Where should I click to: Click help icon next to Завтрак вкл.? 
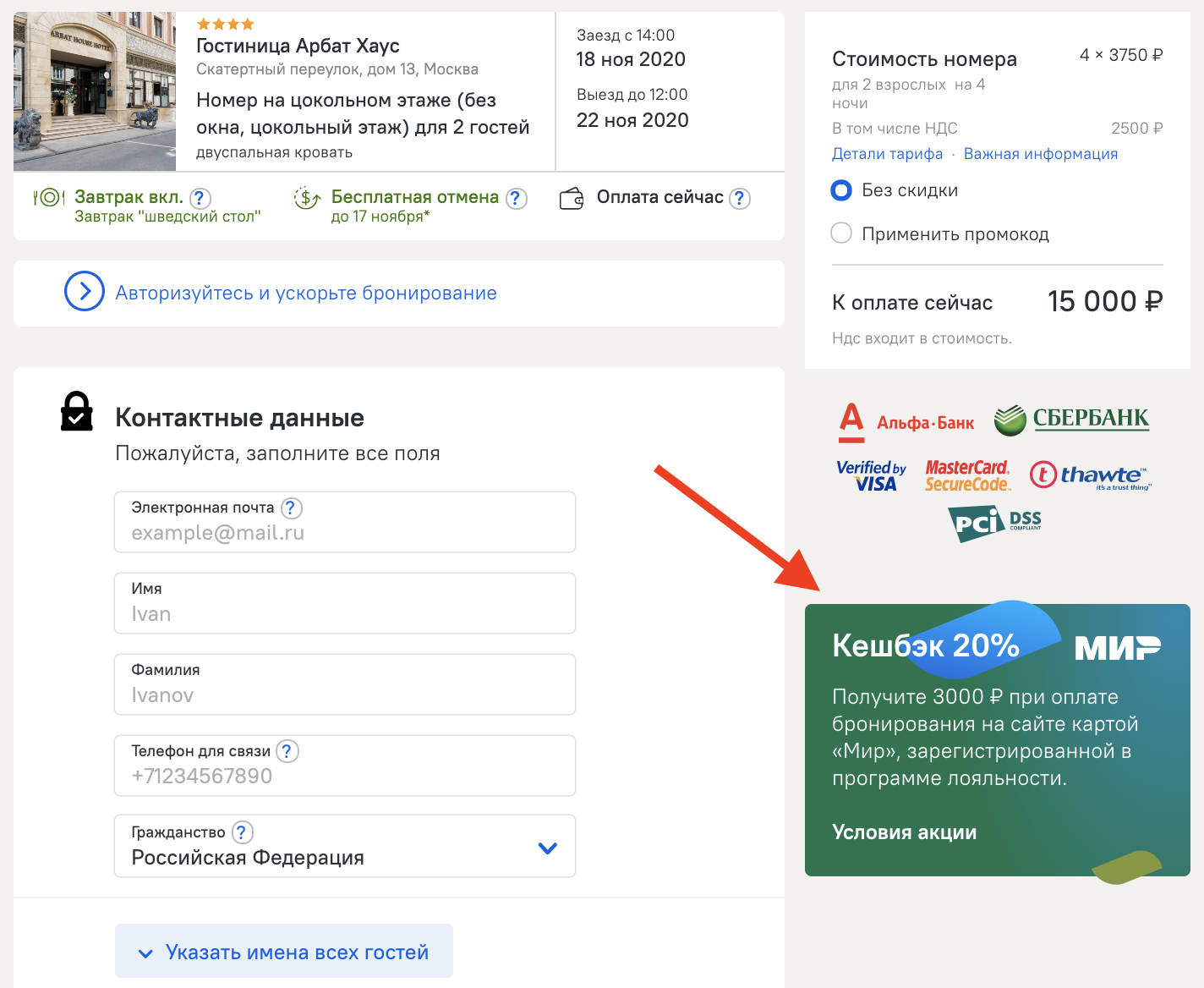tap(200, 198)
